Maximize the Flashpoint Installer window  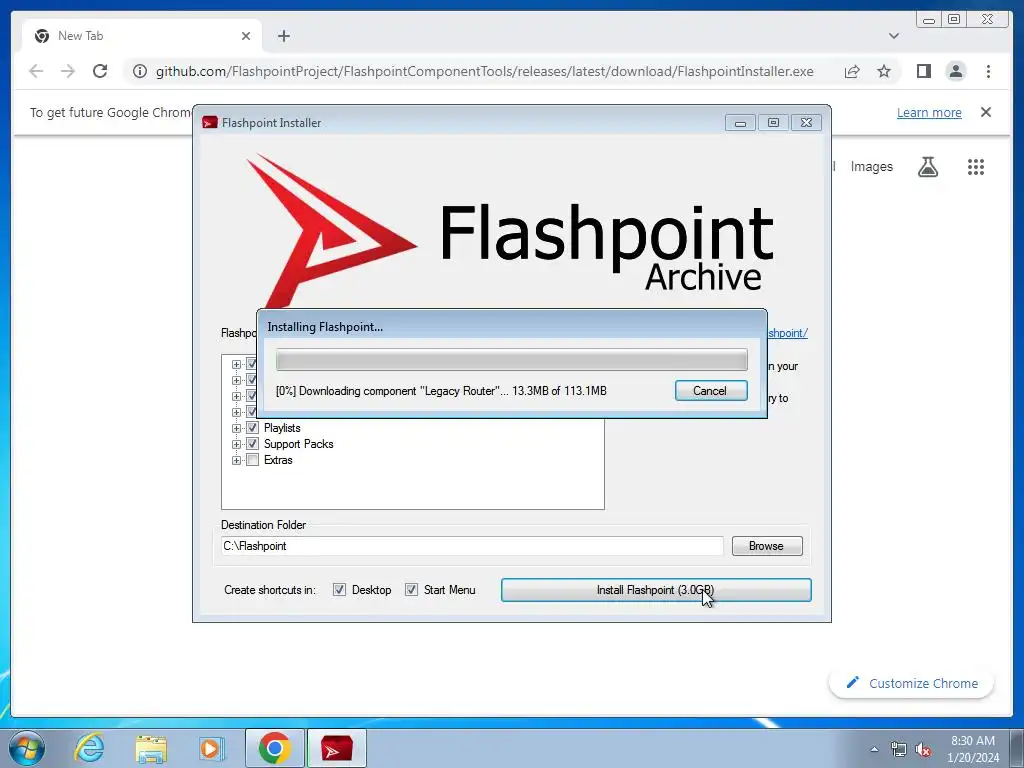coord(773,123)
